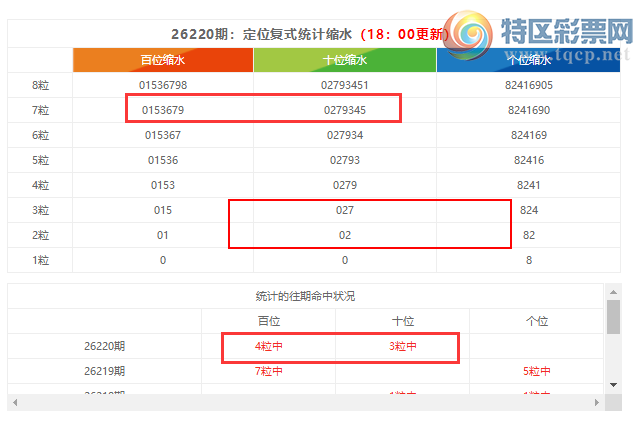643x437 pixels.
Task: Click value 82 in 2粒 row
Action: (x=529, y=235)
